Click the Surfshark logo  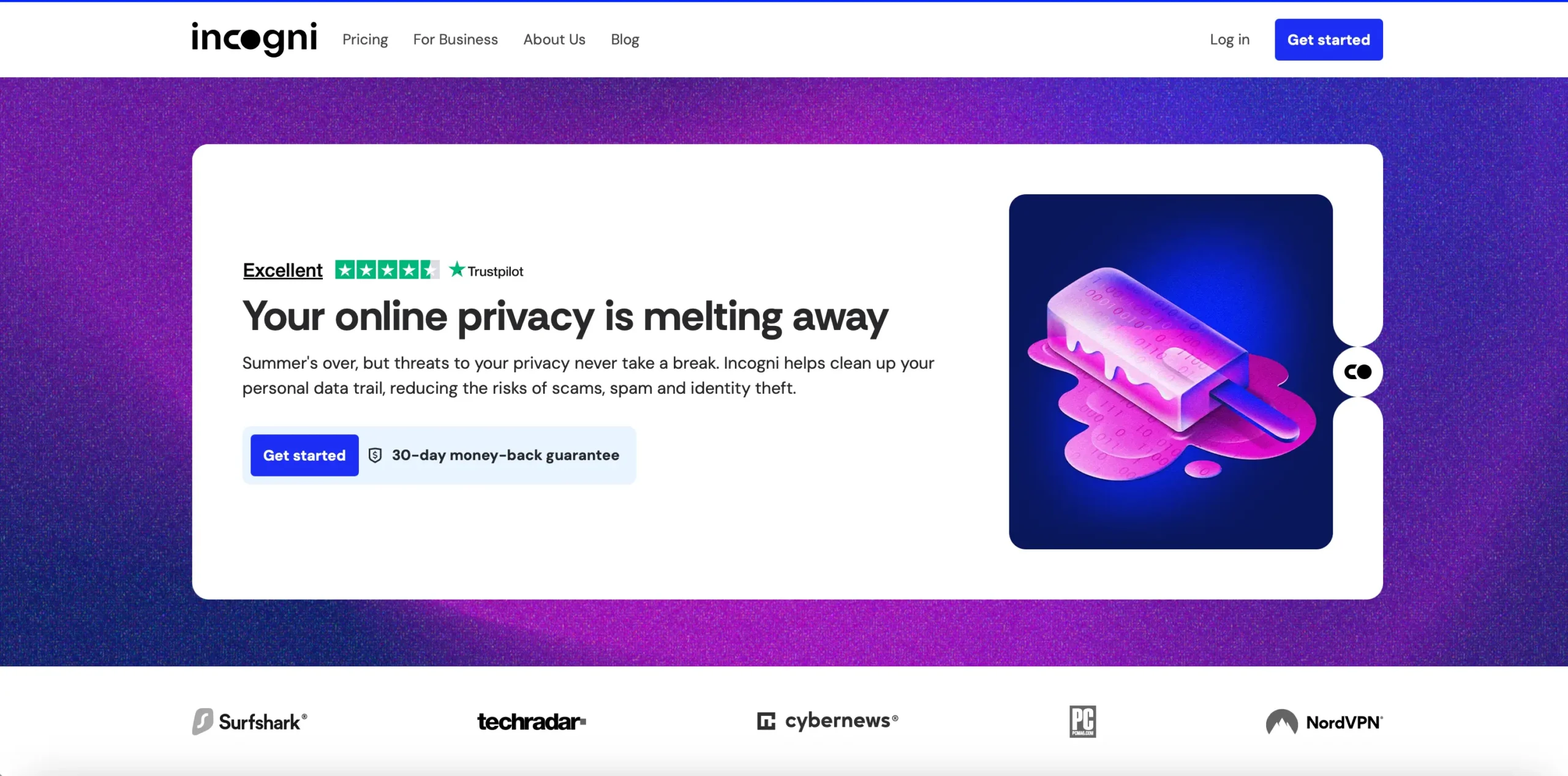[250, 721]
